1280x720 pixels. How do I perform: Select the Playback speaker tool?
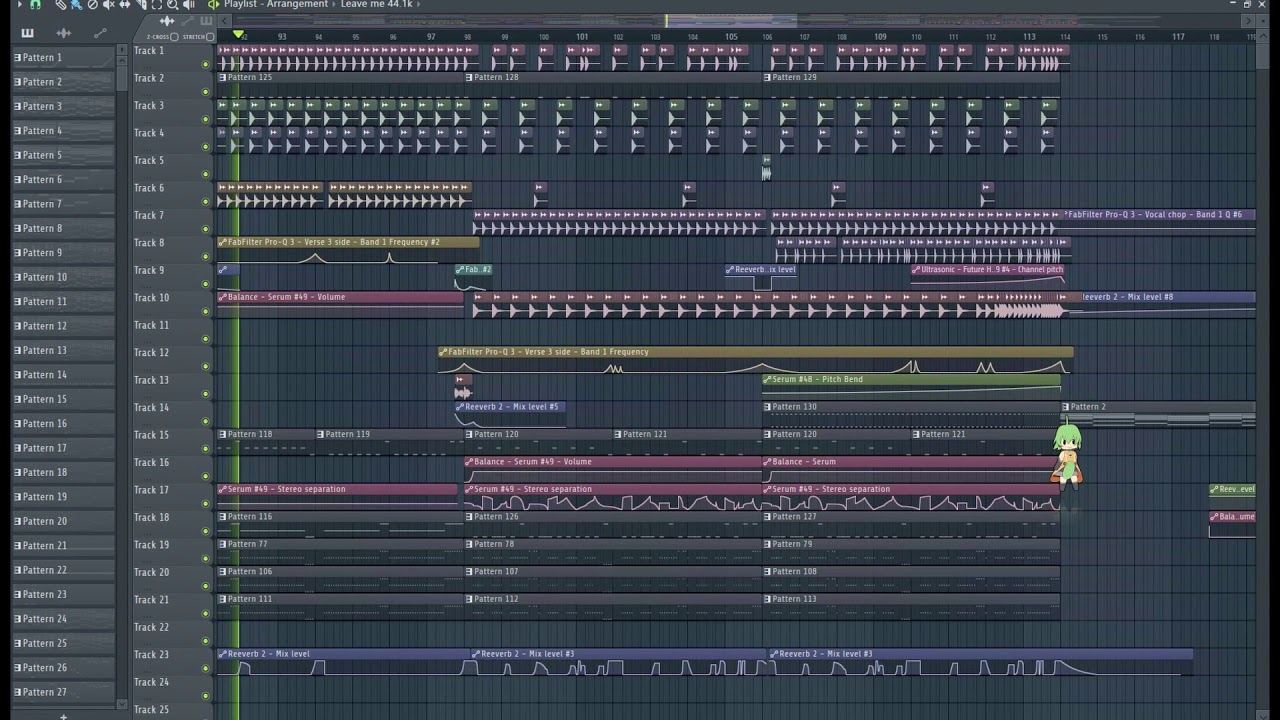189,4
